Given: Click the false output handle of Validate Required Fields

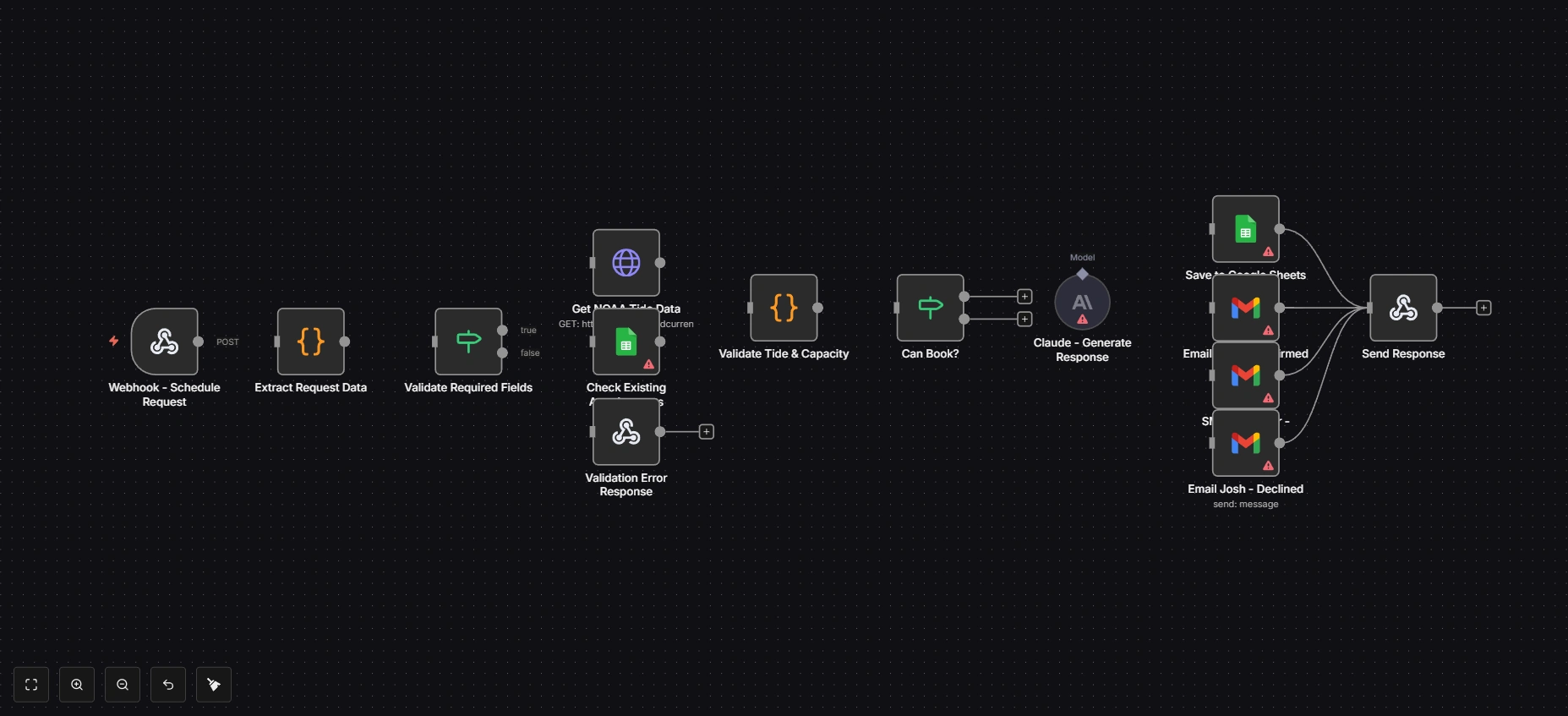Looking at the screenshot, I should (x=502, y=353).
